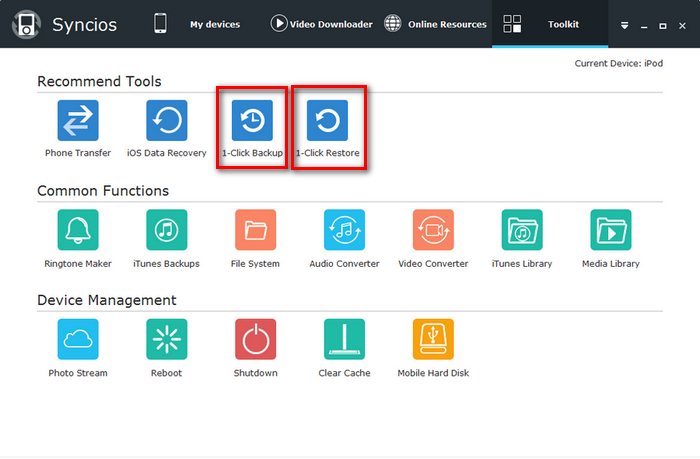Browse the File System
This screenshot has width=700, height=459.
[255, 230]
